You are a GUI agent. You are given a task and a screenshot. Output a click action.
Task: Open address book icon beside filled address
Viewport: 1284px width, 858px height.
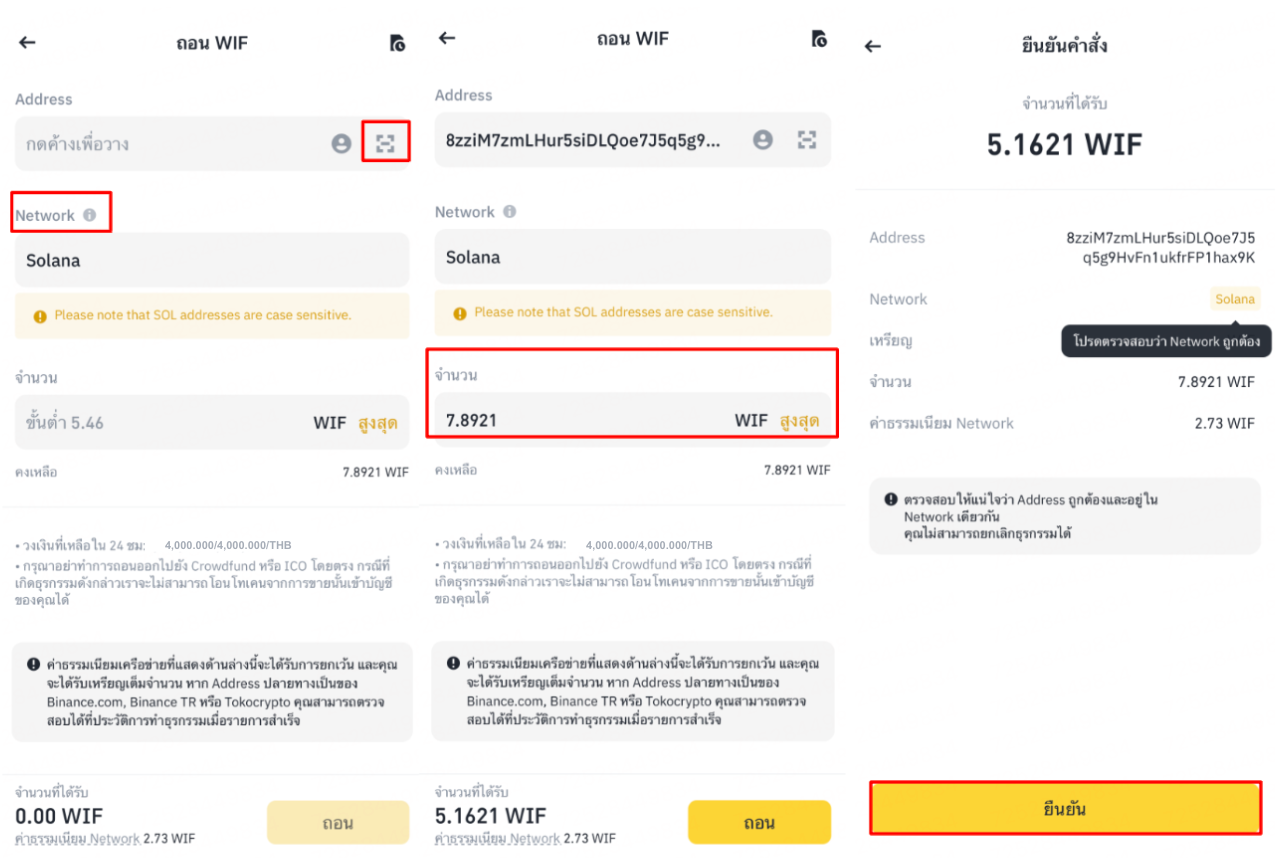tap(763, 140)
